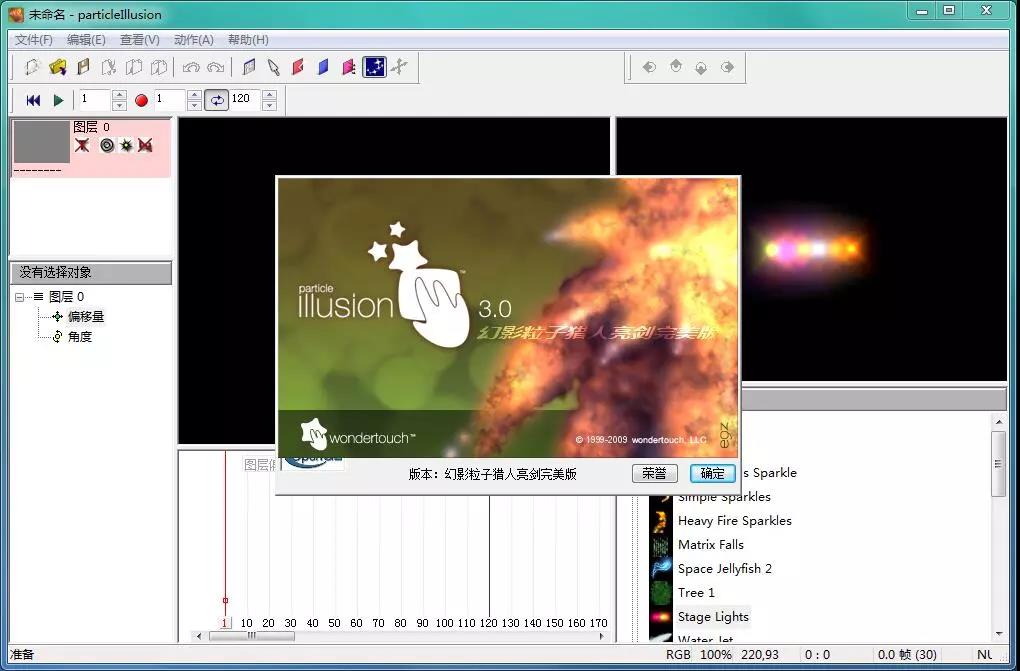Pick the blue blocker tool icon
The image size is (1020, 671).
coord(323,67)
